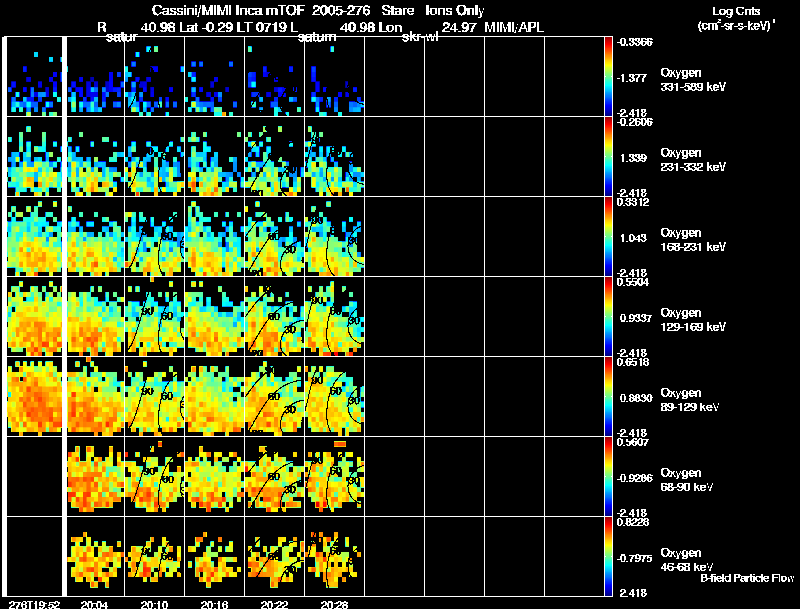Click the '276T19:52' time axis label
The width and height of the screenshot is (800, 609).
pos(34,605)
